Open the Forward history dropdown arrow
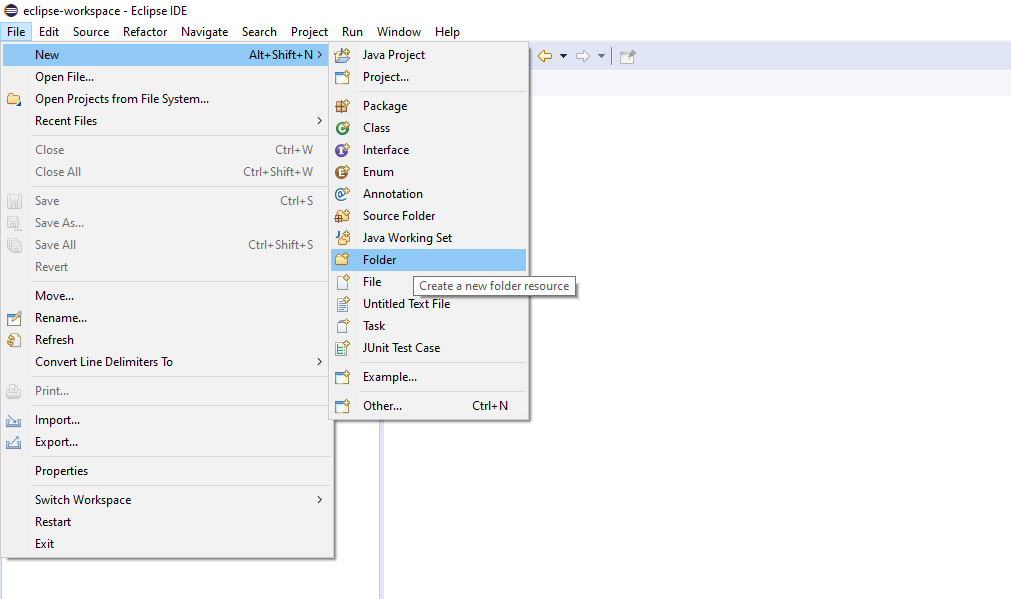Viewport: 1011px width, 599px height. (x=601, y=56)
